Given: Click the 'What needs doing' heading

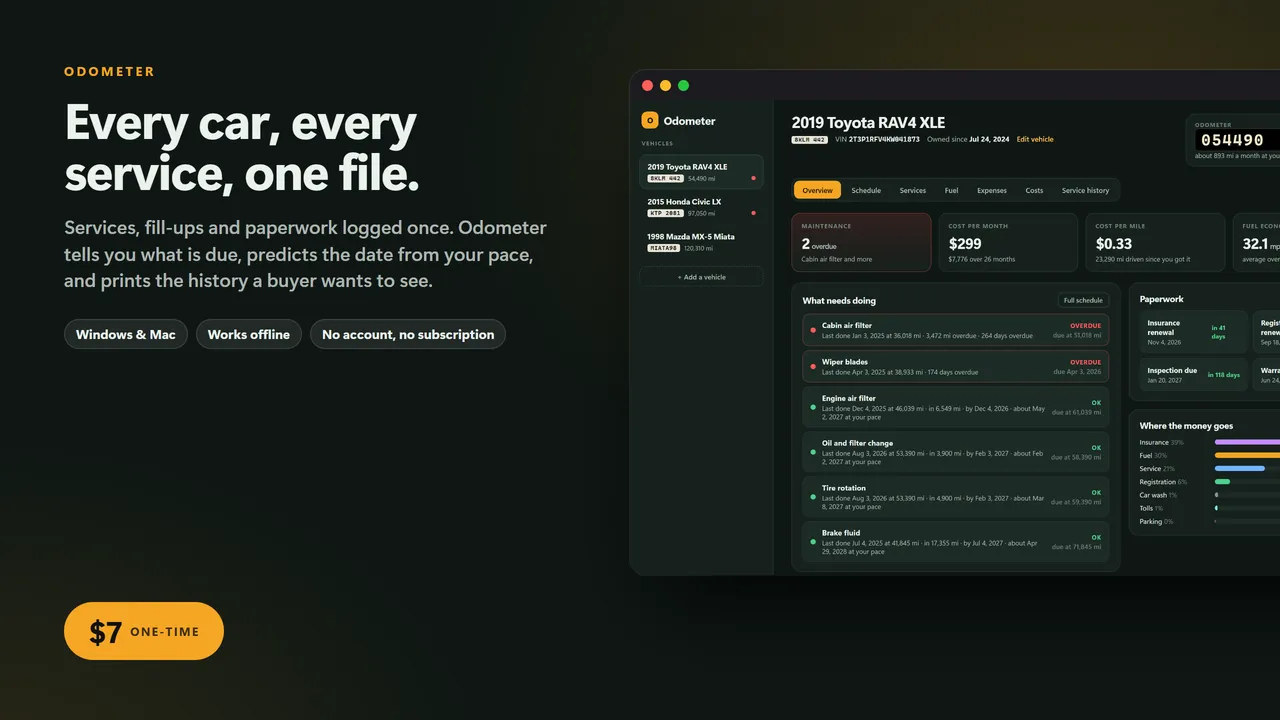Looking at the screenshot, I should [x=839, y=300].
